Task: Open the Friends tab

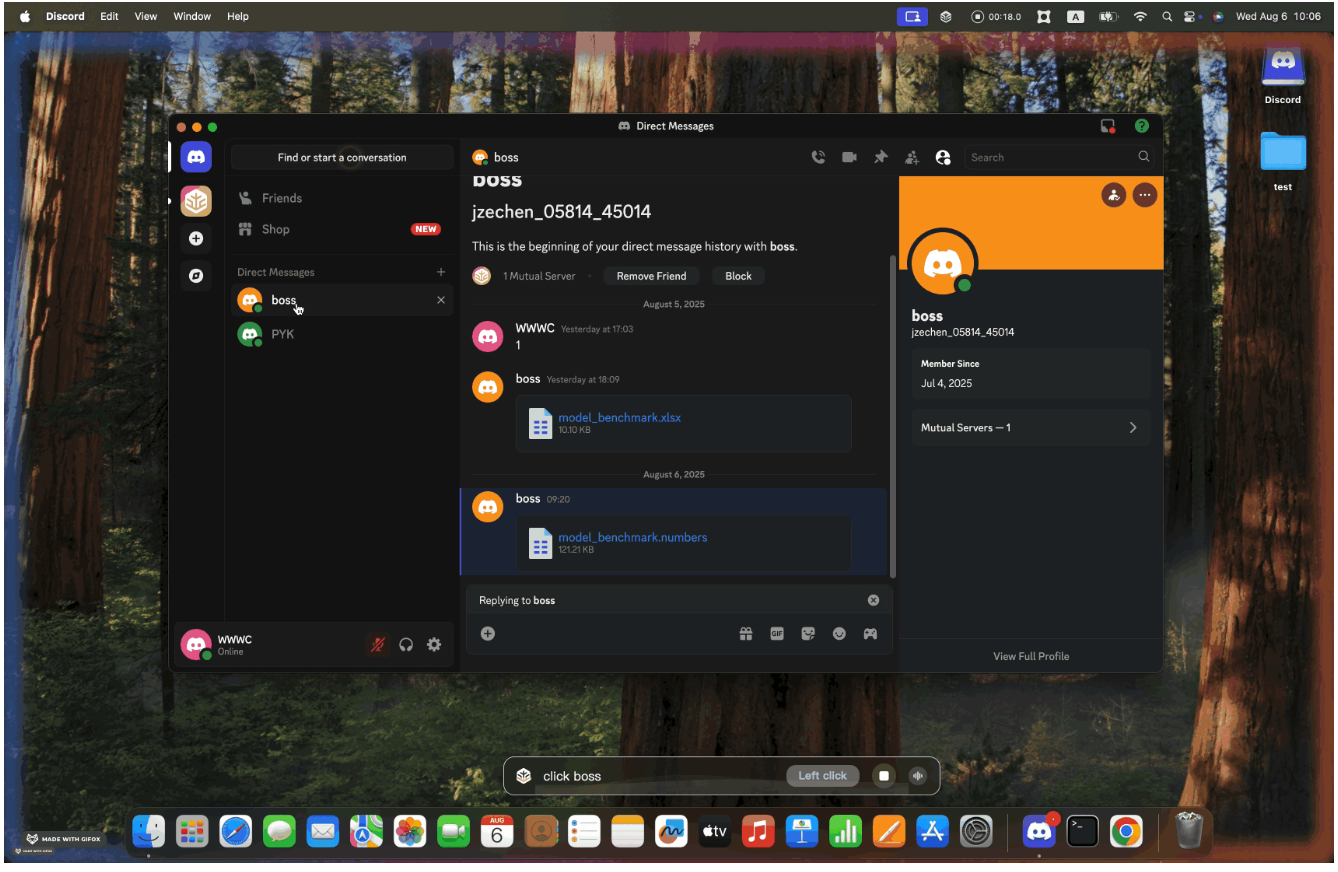Action: [281, 198]
